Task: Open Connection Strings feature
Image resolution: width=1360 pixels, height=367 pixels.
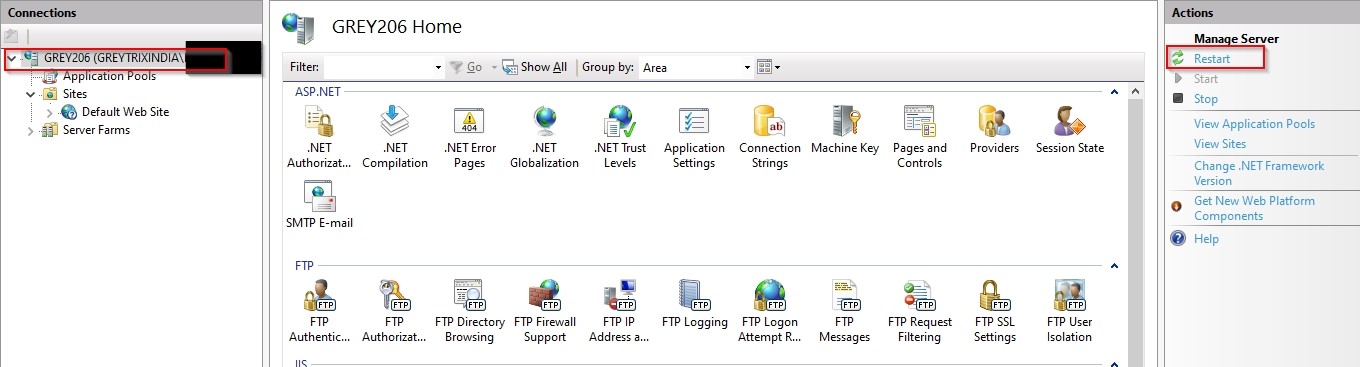Action: tap(770, 137)
